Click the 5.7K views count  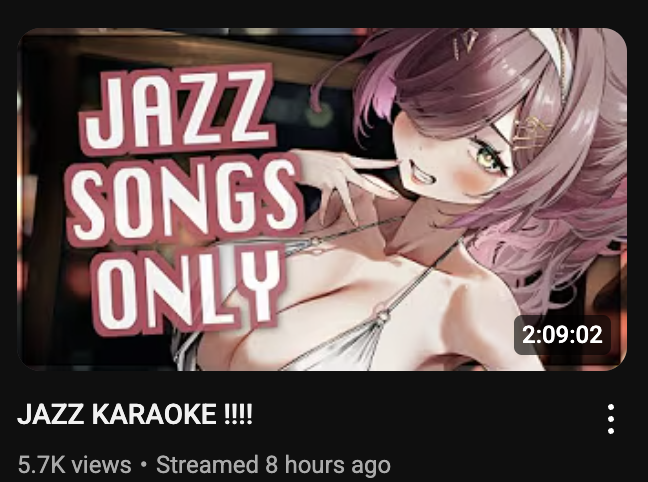pos(74,465)
